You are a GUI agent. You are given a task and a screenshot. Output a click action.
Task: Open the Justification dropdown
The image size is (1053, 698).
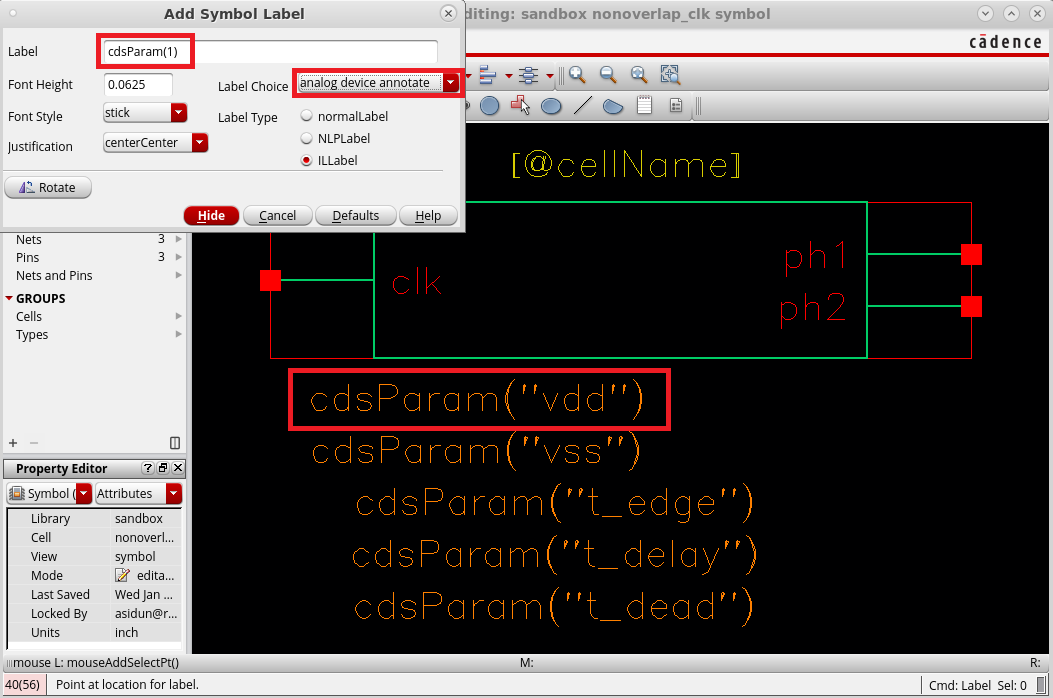coord(199,143)
